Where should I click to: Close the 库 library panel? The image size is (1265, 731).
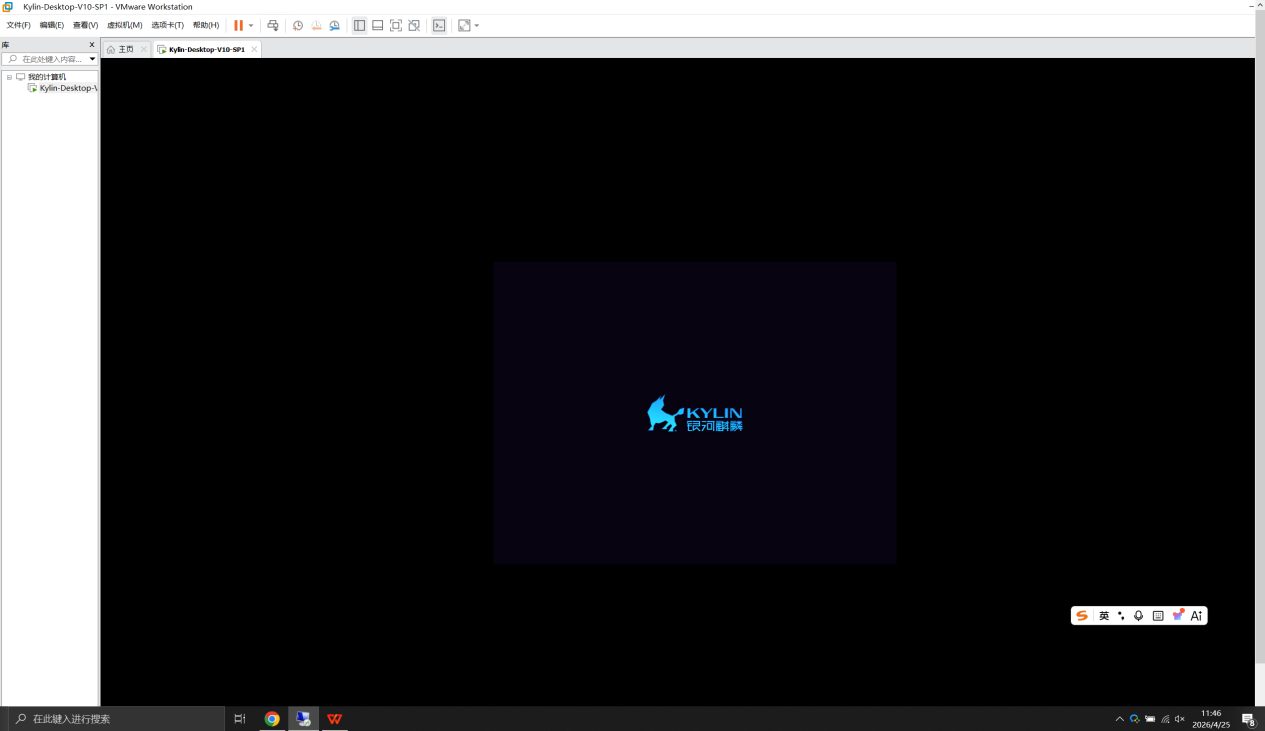(x=92, y=45)
